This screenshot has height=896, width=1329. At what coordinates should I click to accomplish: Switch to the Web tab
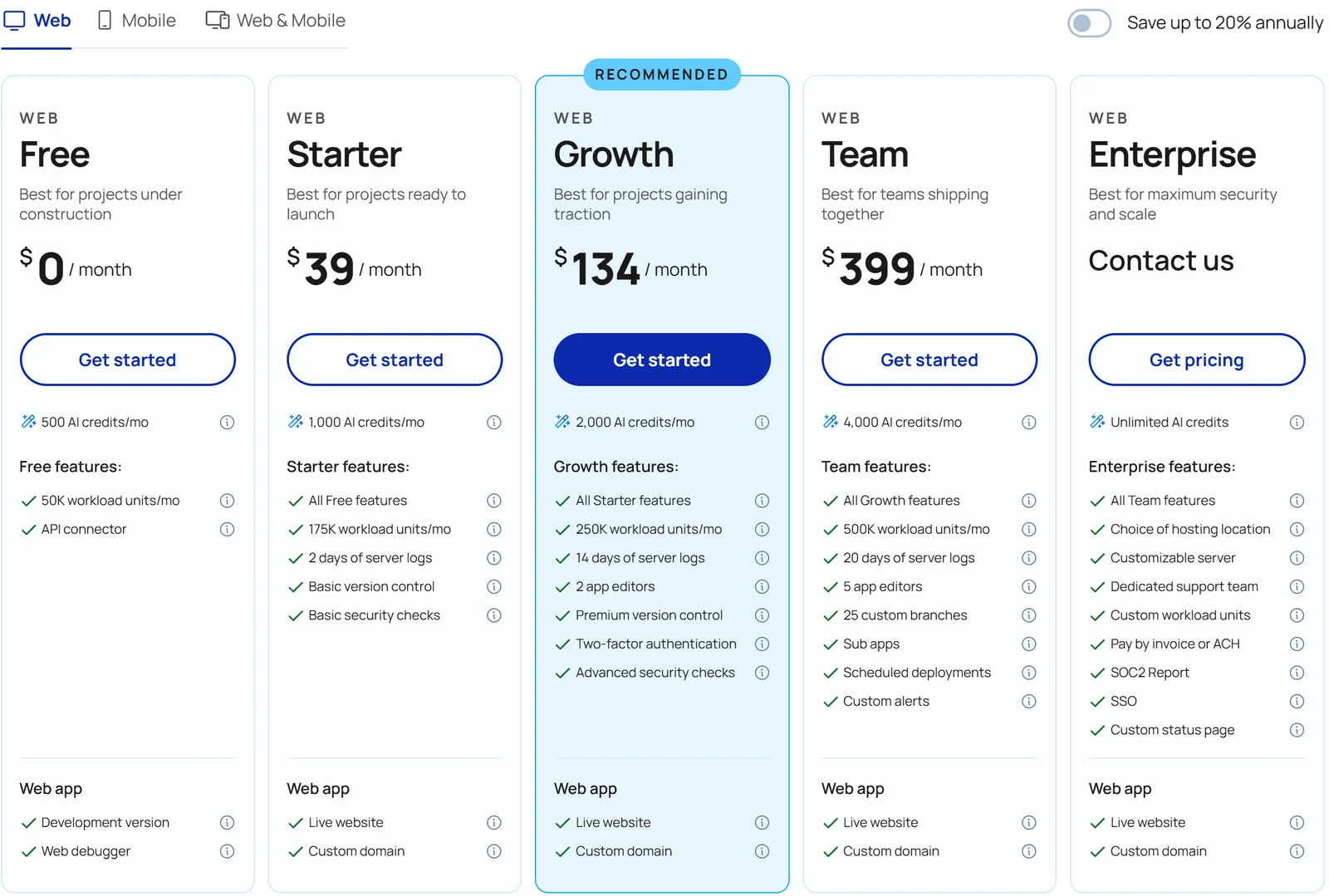(37, 21)
